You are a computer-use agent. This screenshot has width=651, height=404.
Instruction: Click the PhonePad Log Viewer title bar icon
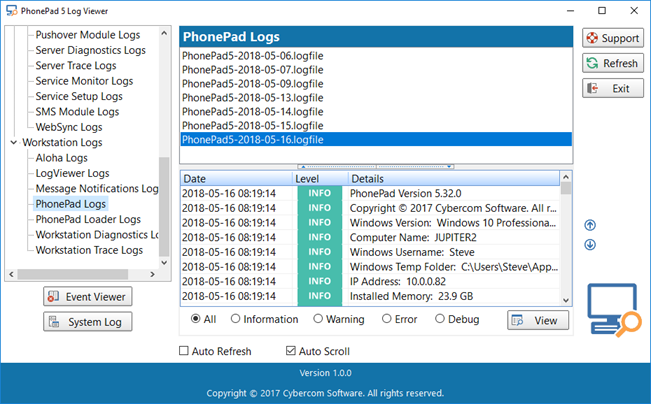12,11
